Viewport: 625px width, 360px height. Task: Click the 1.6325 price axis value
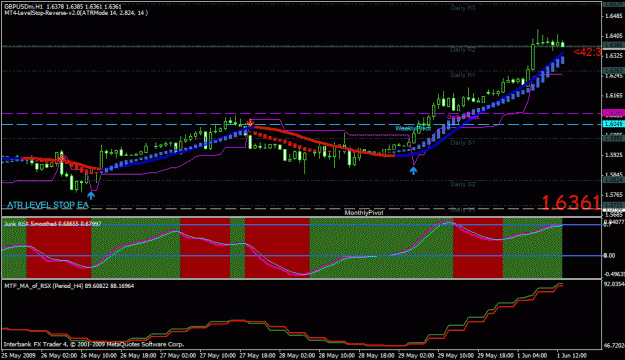tap(614, 56)
